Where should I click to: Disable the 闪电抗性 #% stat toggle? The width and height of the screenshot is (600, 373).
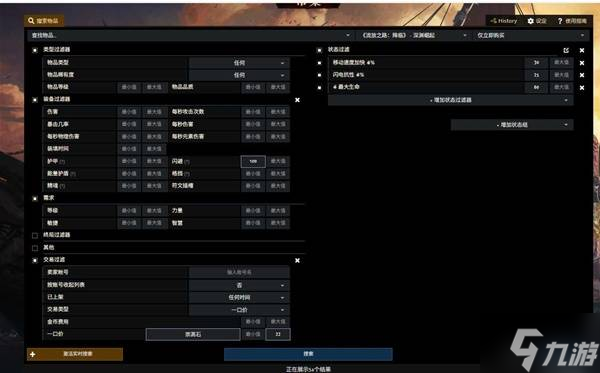[320, 75]
